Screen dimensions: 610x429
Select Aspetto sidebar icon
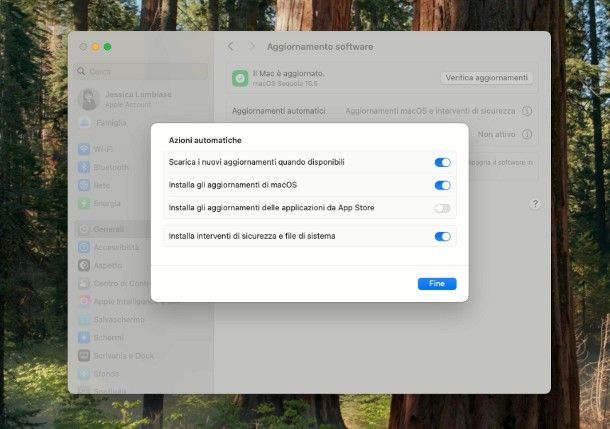click(84, 265)
